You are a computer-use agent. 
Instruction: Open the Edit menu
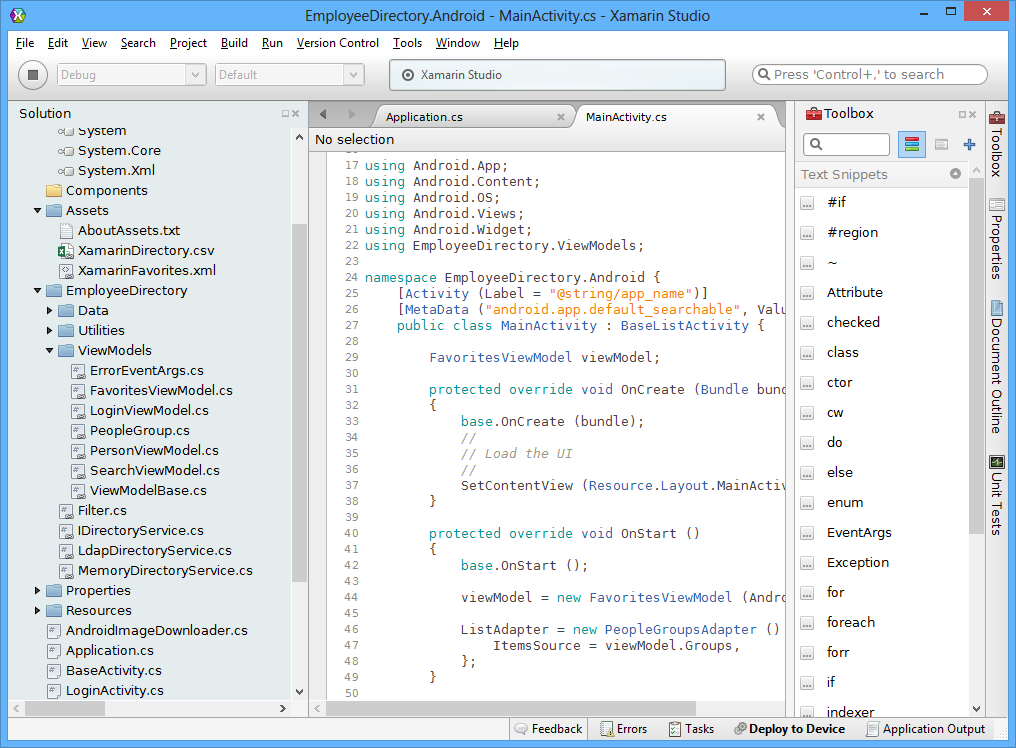click(58, 43)
